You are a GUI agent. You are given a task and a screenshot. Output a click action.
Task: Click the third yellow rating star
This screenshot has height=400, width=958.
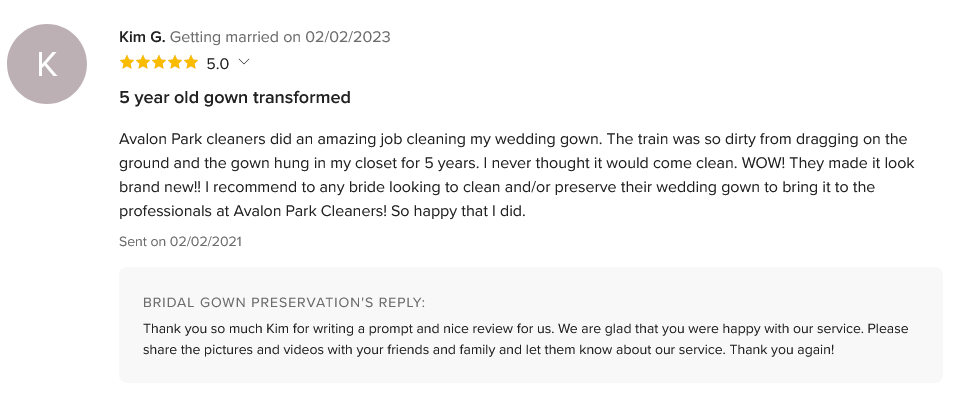[x=158, y=63]
